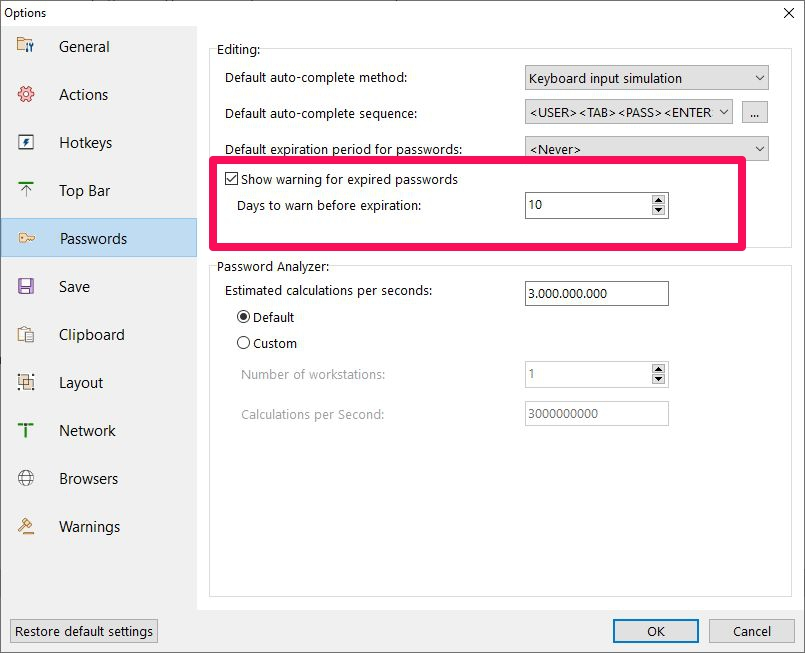Screen dimensions: 805x653
Task: Open the auto-complete sequence combo box
Action: click(x=628, y=112)
